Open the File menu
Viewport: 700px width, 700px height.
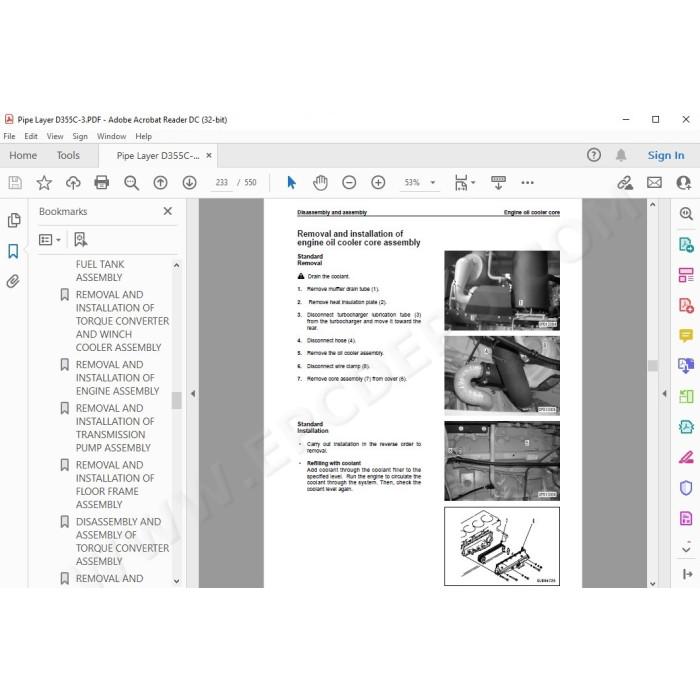9,136
